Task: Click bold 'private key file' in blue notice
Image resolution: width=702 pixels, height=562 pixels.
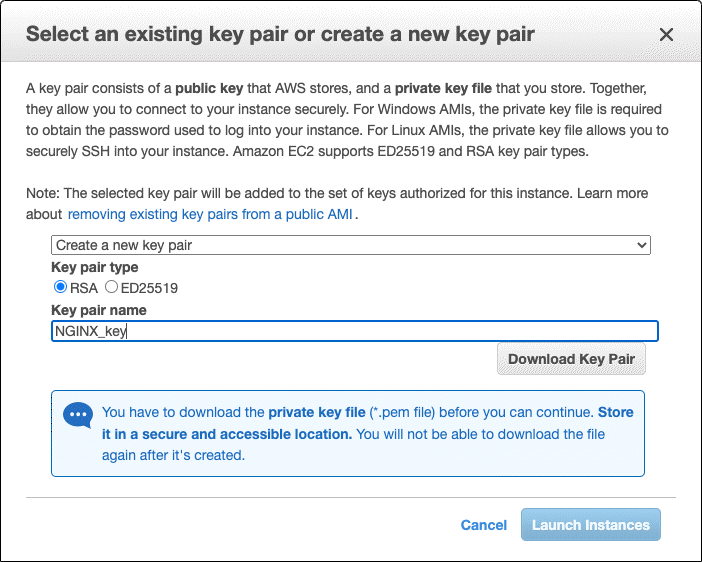Action: click(315, 412)
